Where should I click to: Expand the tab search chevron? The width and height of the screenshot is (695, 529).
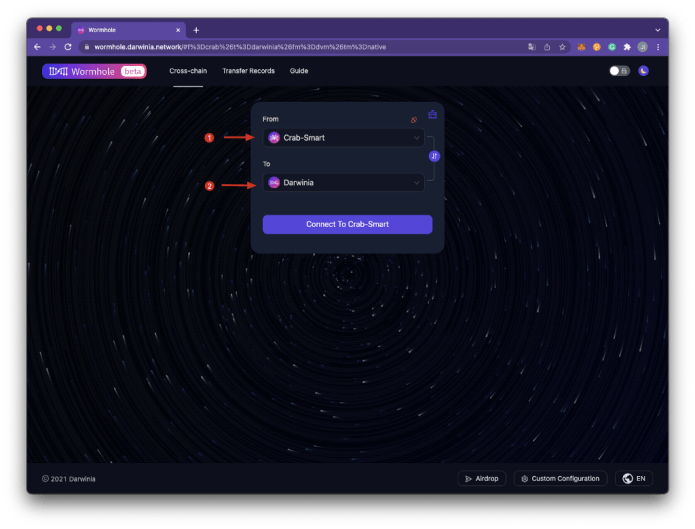coord(658,30)
